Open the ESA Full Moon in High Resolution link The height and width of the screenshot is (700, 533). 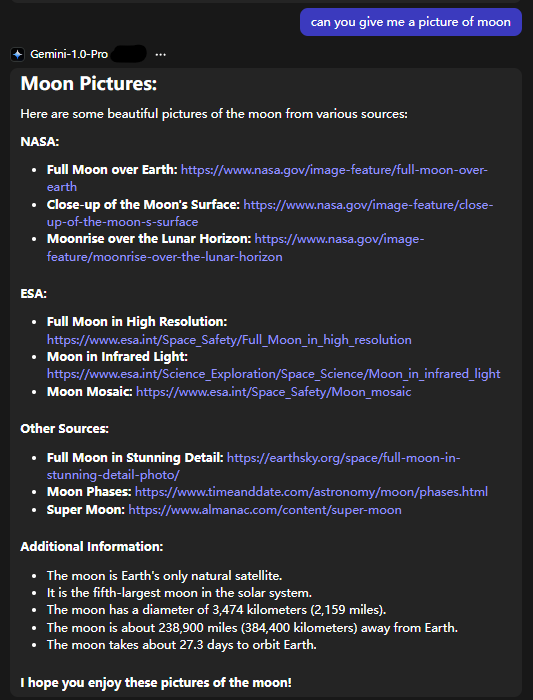229,340
